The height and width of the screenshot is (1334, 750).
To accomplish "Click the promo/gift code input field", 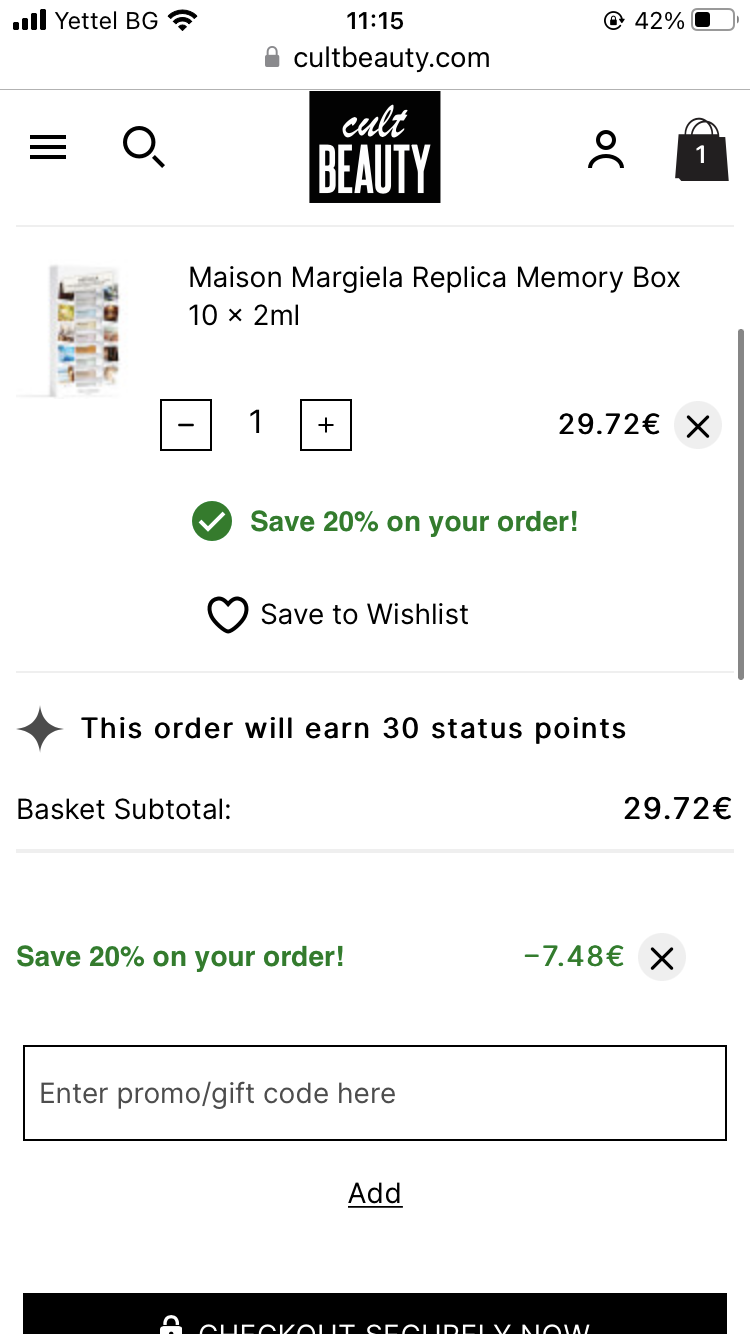I will [x=375, y=1093].
